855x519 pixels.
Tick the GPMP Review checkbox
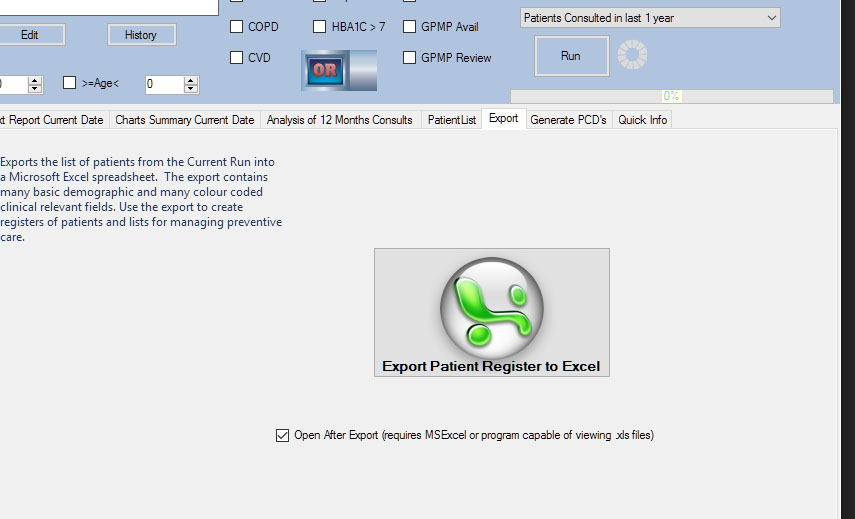(x=410, y=58)
